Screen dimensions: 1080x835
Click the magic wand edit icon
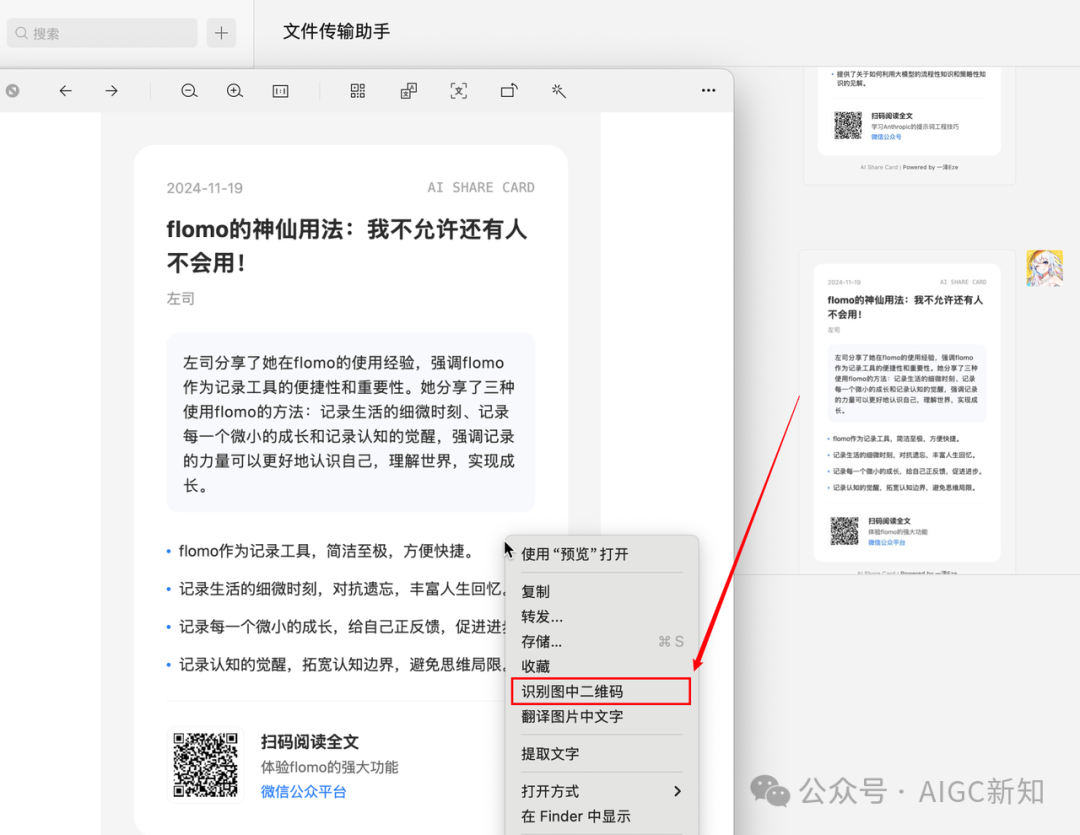click(559, 91)
